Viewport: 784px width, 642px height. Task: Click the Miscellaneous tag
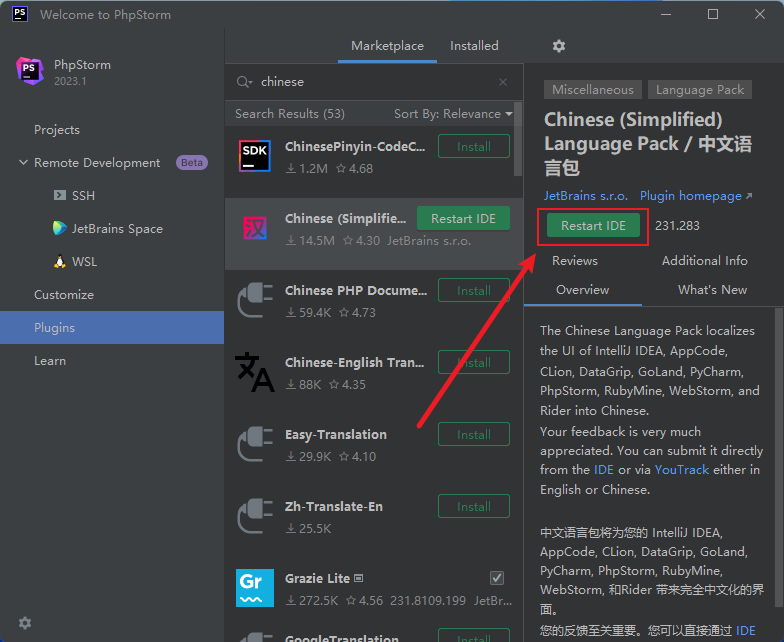tap(592, 90)
